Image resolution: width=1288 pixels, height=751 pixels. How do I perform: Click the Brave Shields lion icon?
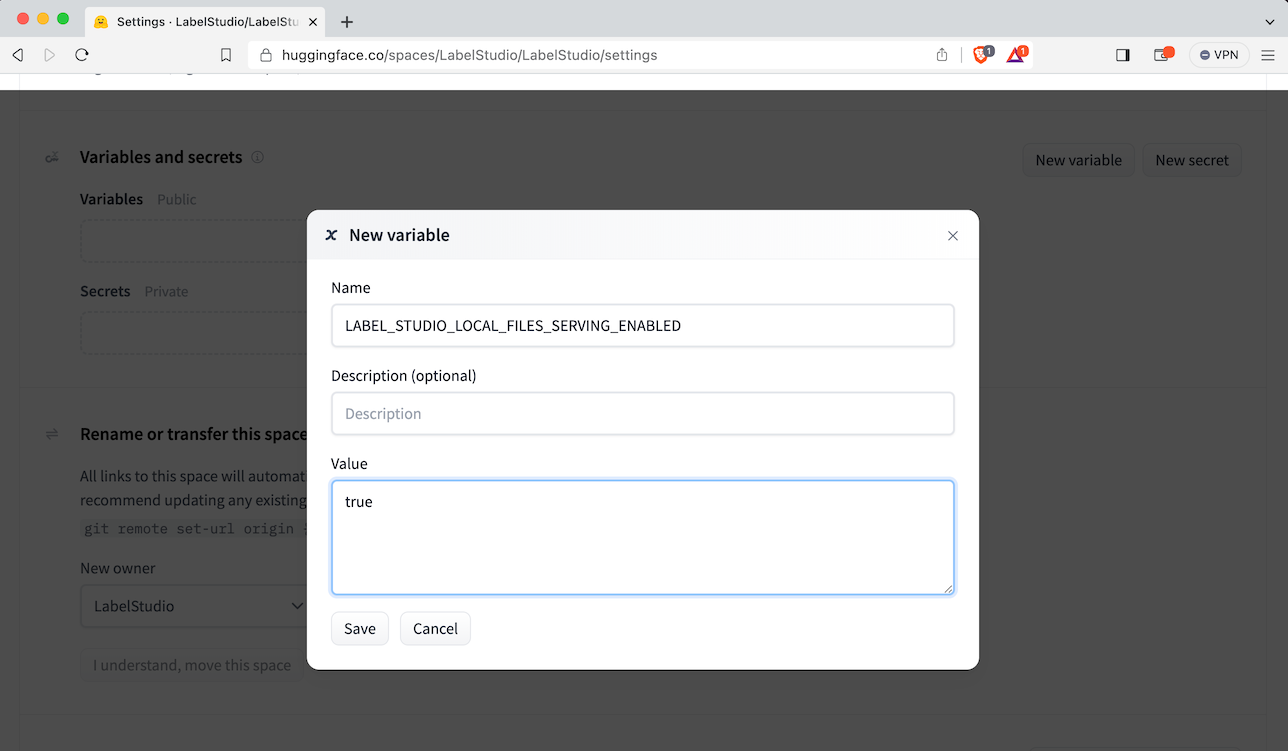[982, 55]
